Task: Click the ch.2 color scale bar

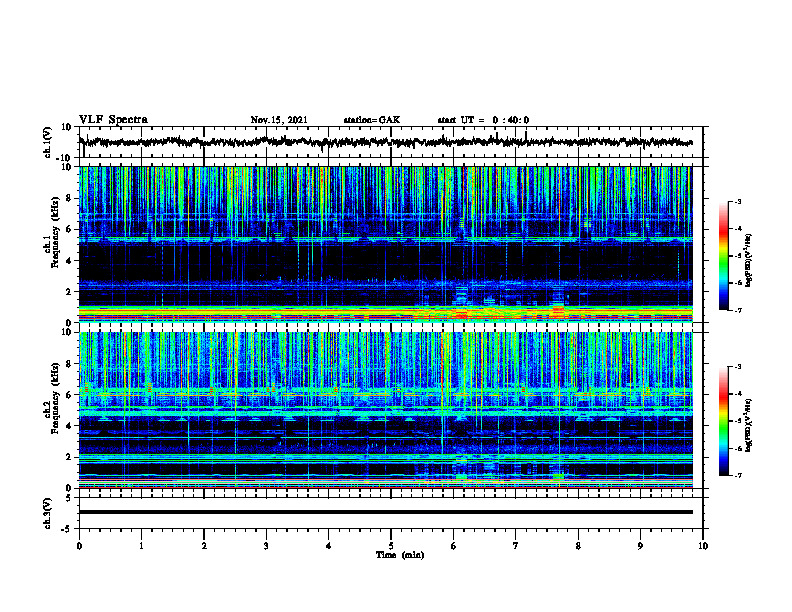Action: [723, 421]
